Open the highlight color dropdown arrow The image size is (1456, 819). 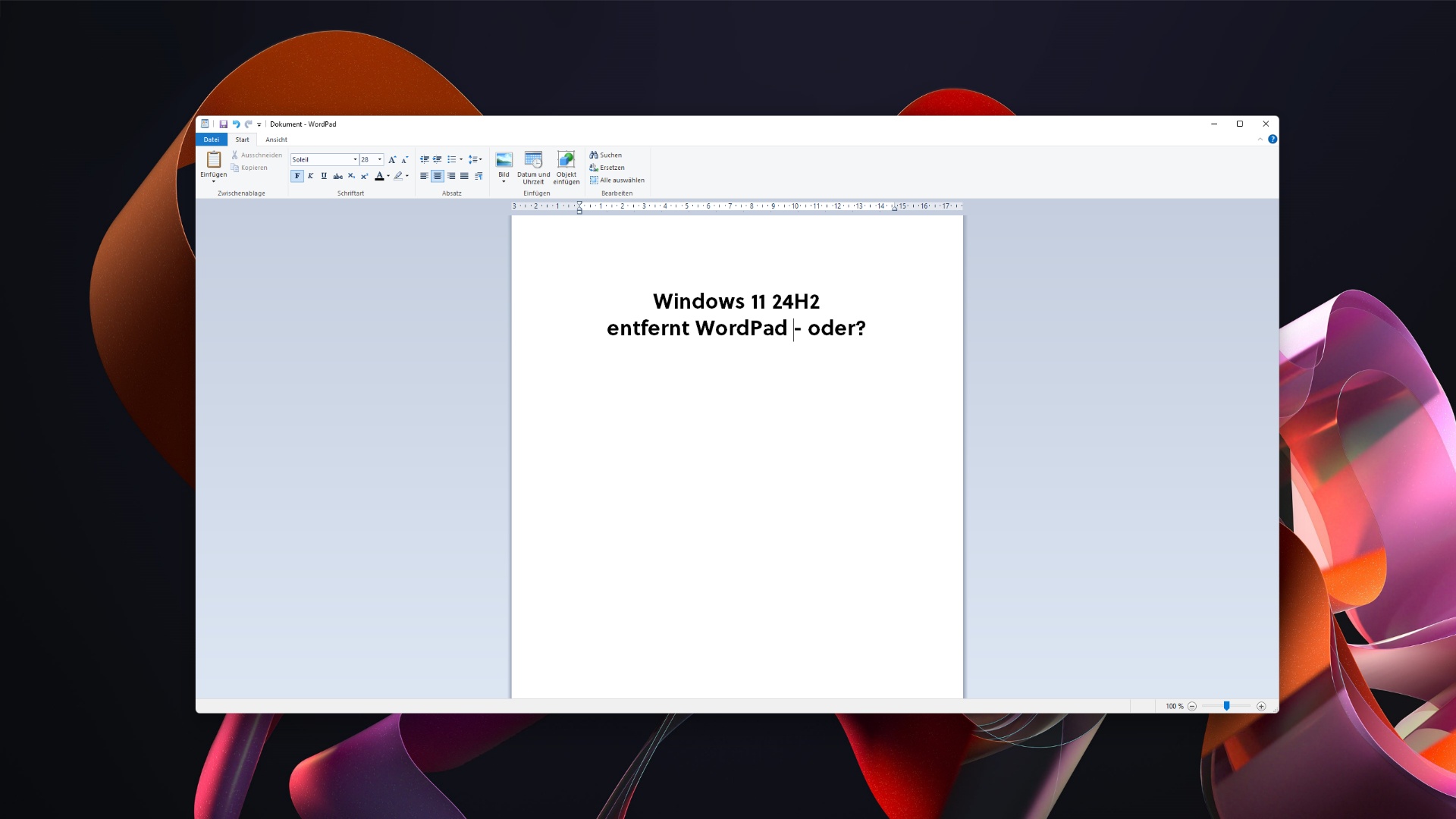point(407,176)
